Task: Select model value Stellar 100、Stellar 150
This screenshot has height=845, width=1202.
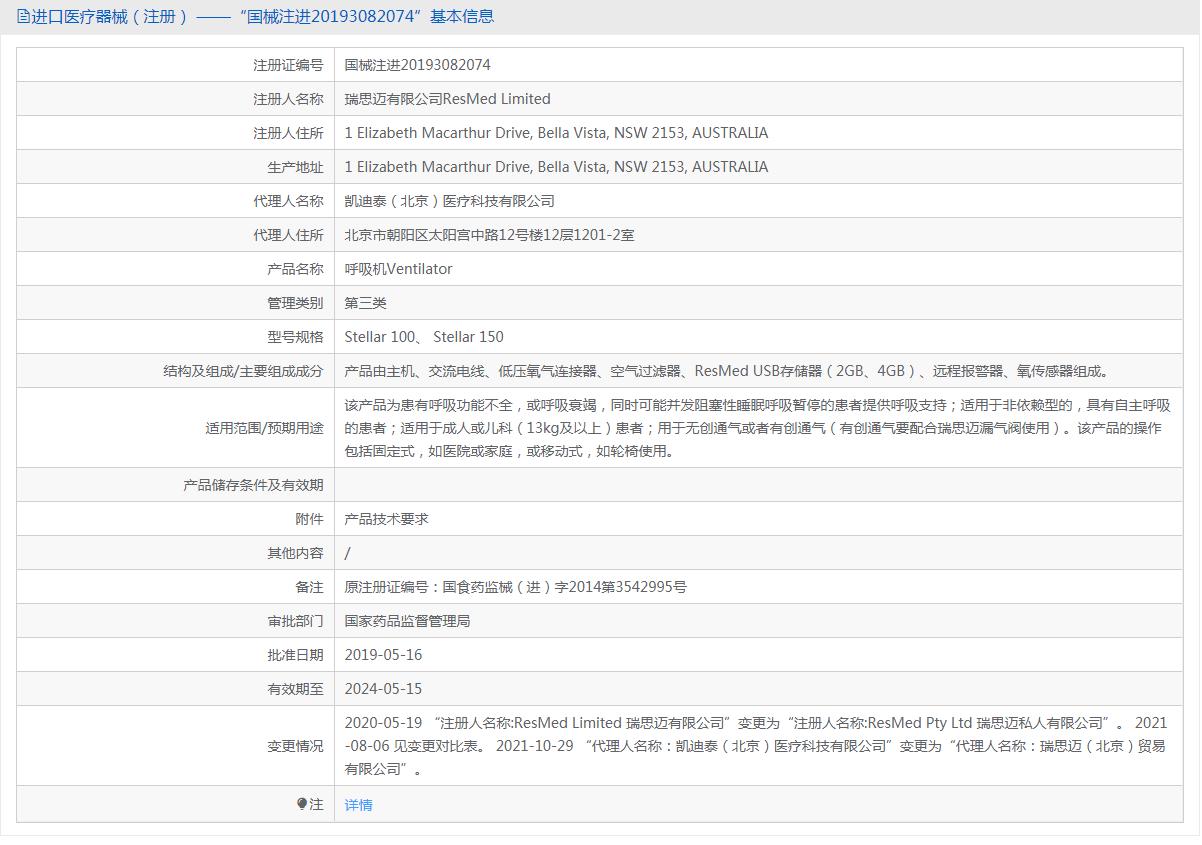Action: tap(424, 337)
